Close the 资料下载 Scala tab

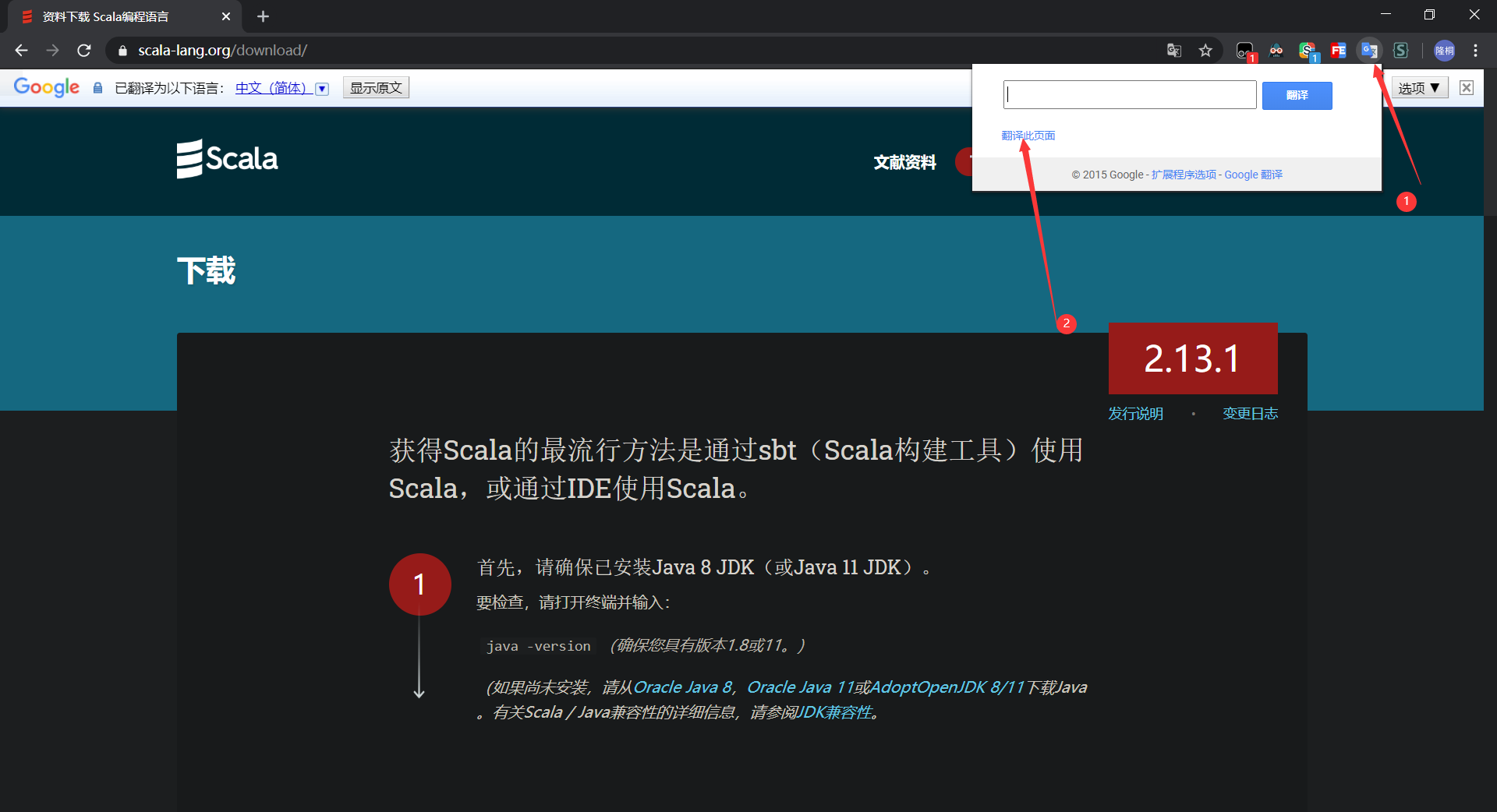click(x=226, y=16)
